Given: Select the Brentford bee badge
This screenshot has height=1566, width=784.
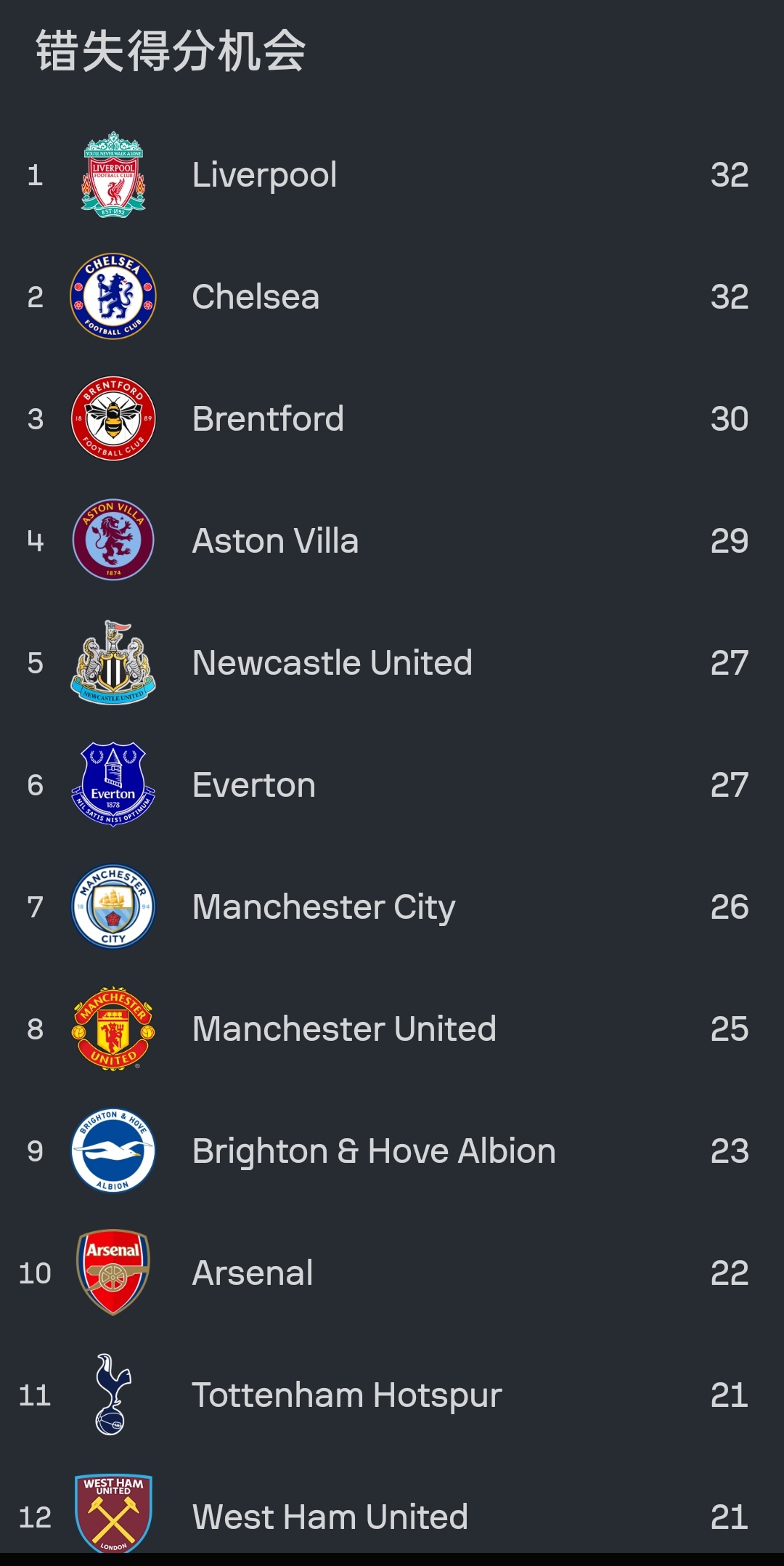Looking at the screenshot, I should point(113,418).
